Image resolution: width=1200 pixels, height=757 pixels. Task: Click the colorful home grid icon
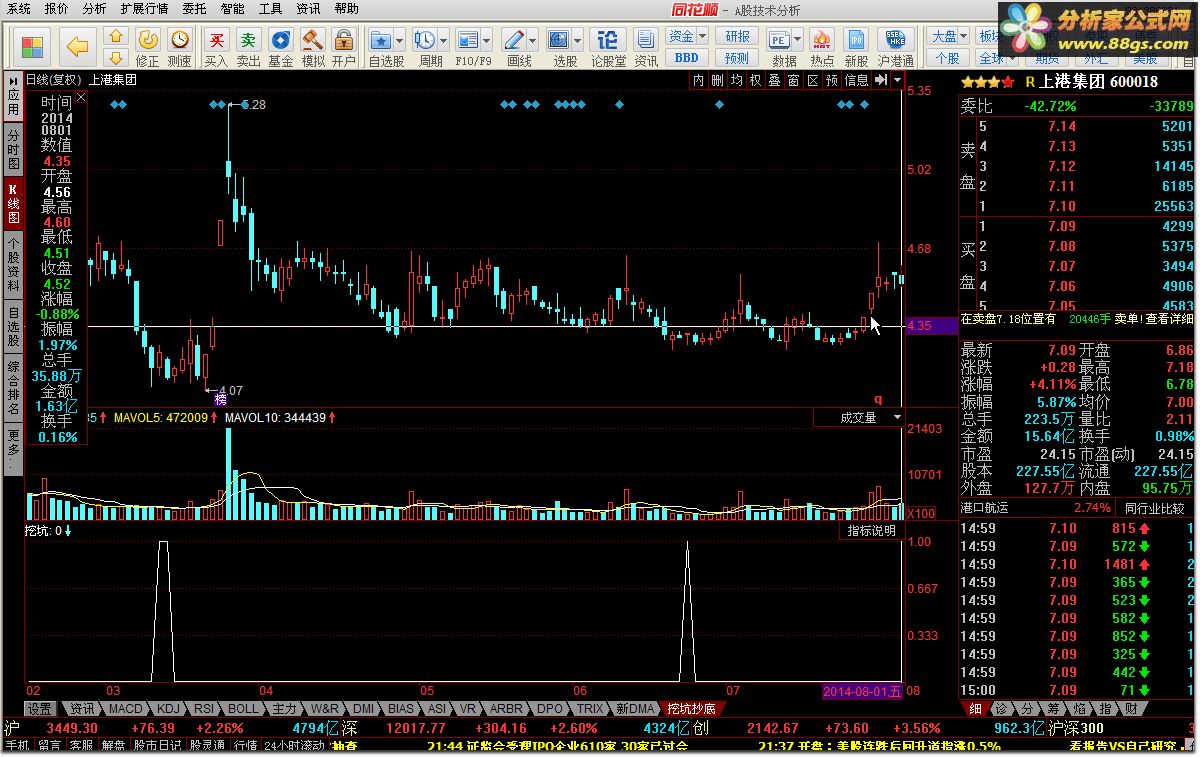coord(33,45)
